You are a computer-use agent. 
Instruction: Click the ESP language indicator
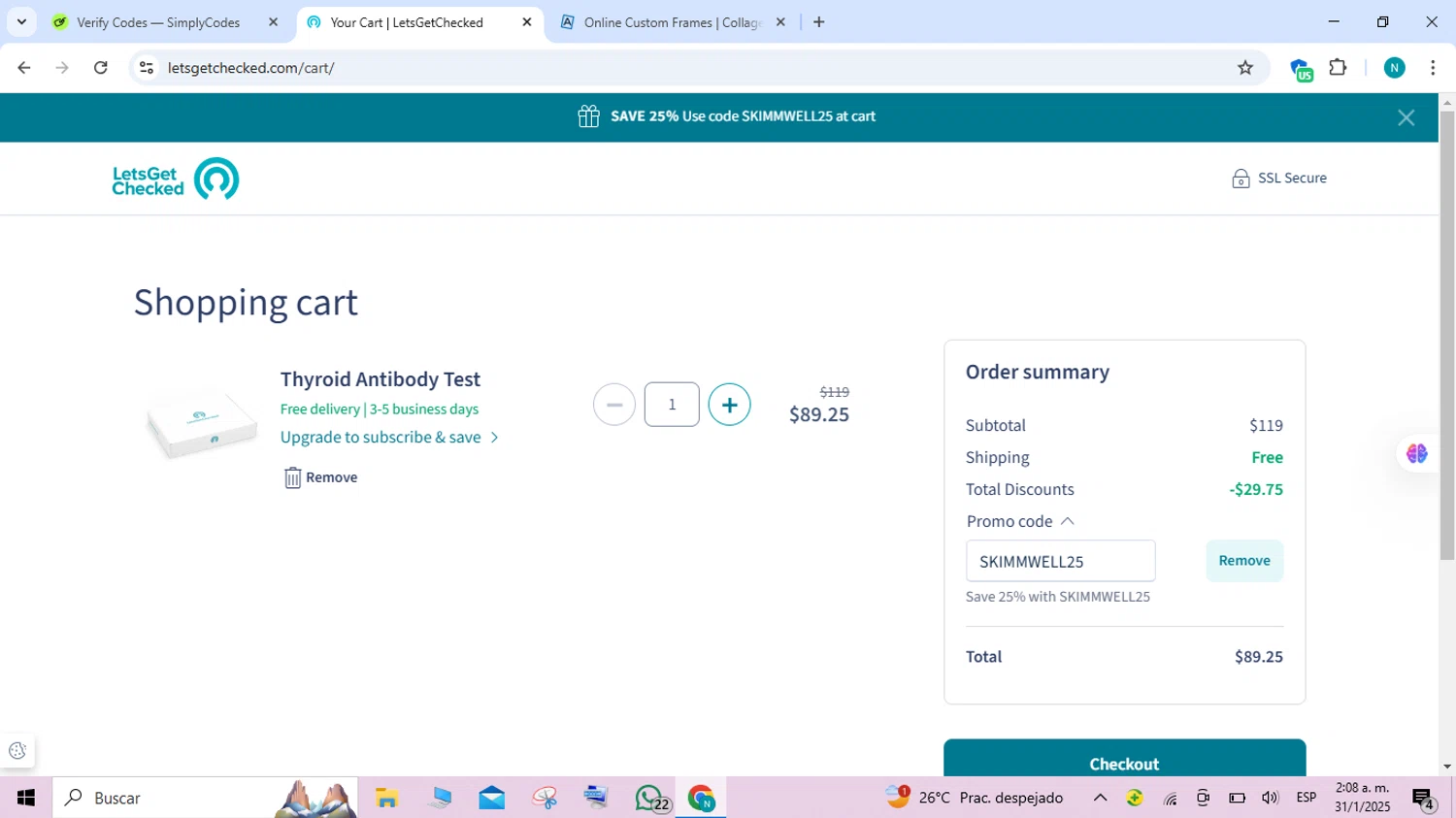tap(1307, 798)
